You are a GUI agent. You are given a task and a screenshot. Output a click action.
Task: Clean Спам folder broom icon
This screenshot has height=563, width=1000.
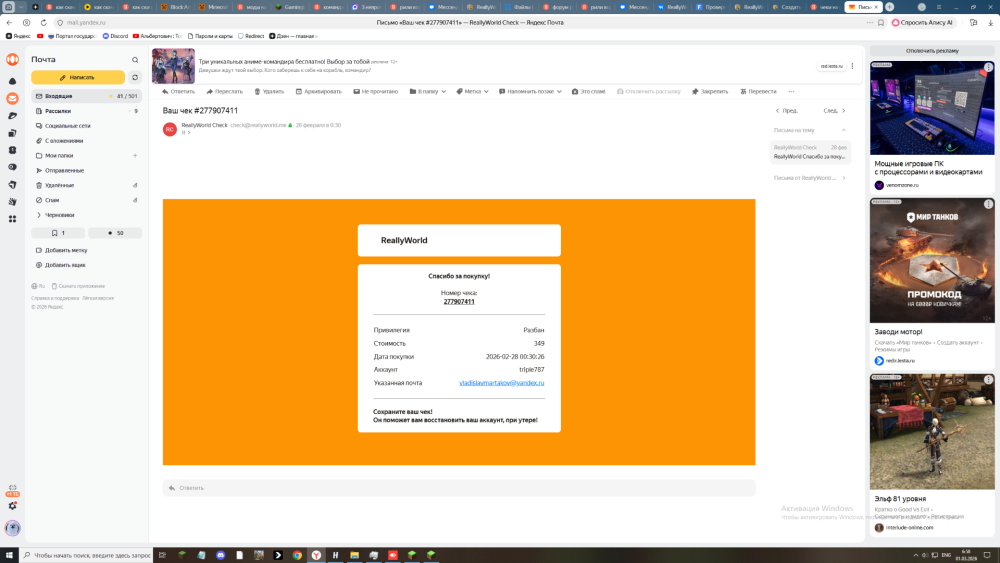tap(135, 200)
